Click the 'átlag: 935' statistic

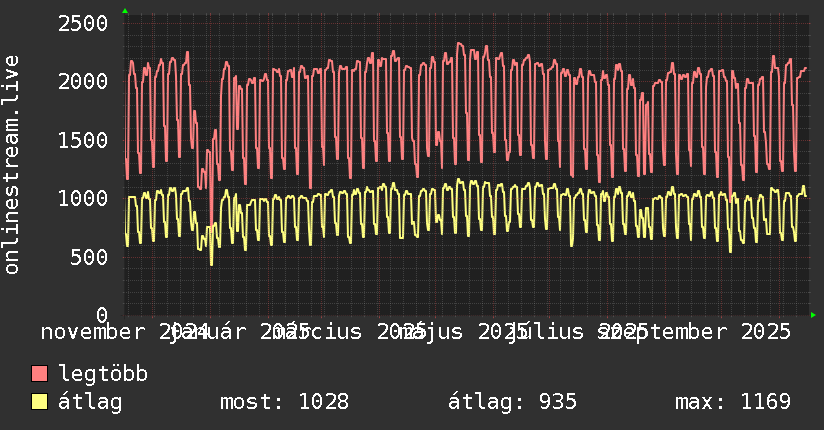coord(512,402)
